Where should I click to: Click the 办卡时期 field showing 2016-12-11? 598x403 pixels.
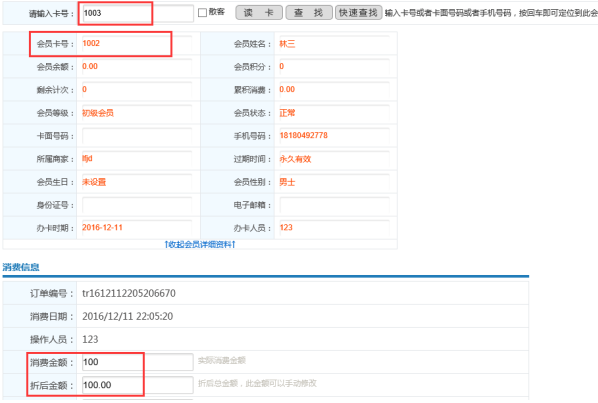point(137,228)
